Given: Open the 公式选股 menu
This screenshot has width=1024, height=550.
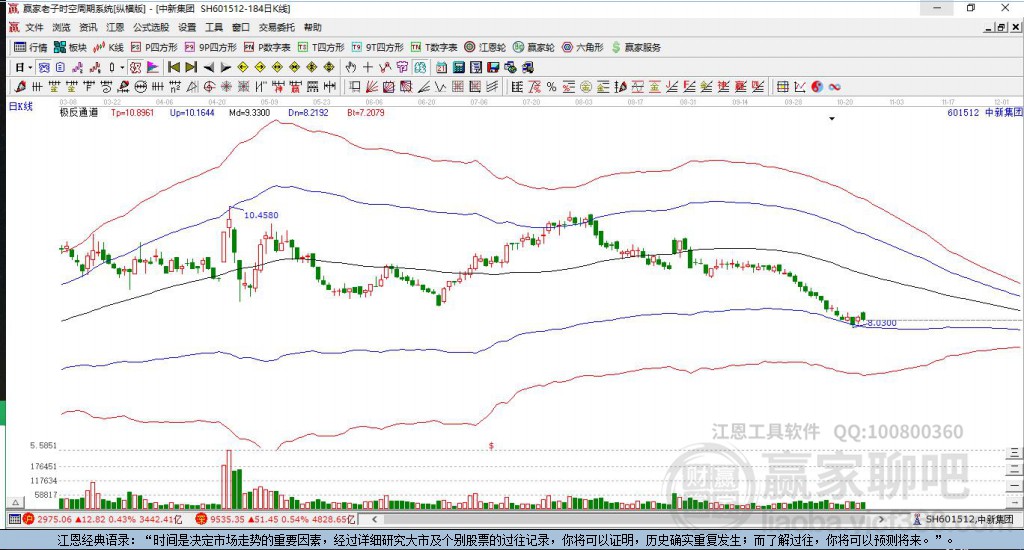Looking at the screenshot, I should coord(151,27).
